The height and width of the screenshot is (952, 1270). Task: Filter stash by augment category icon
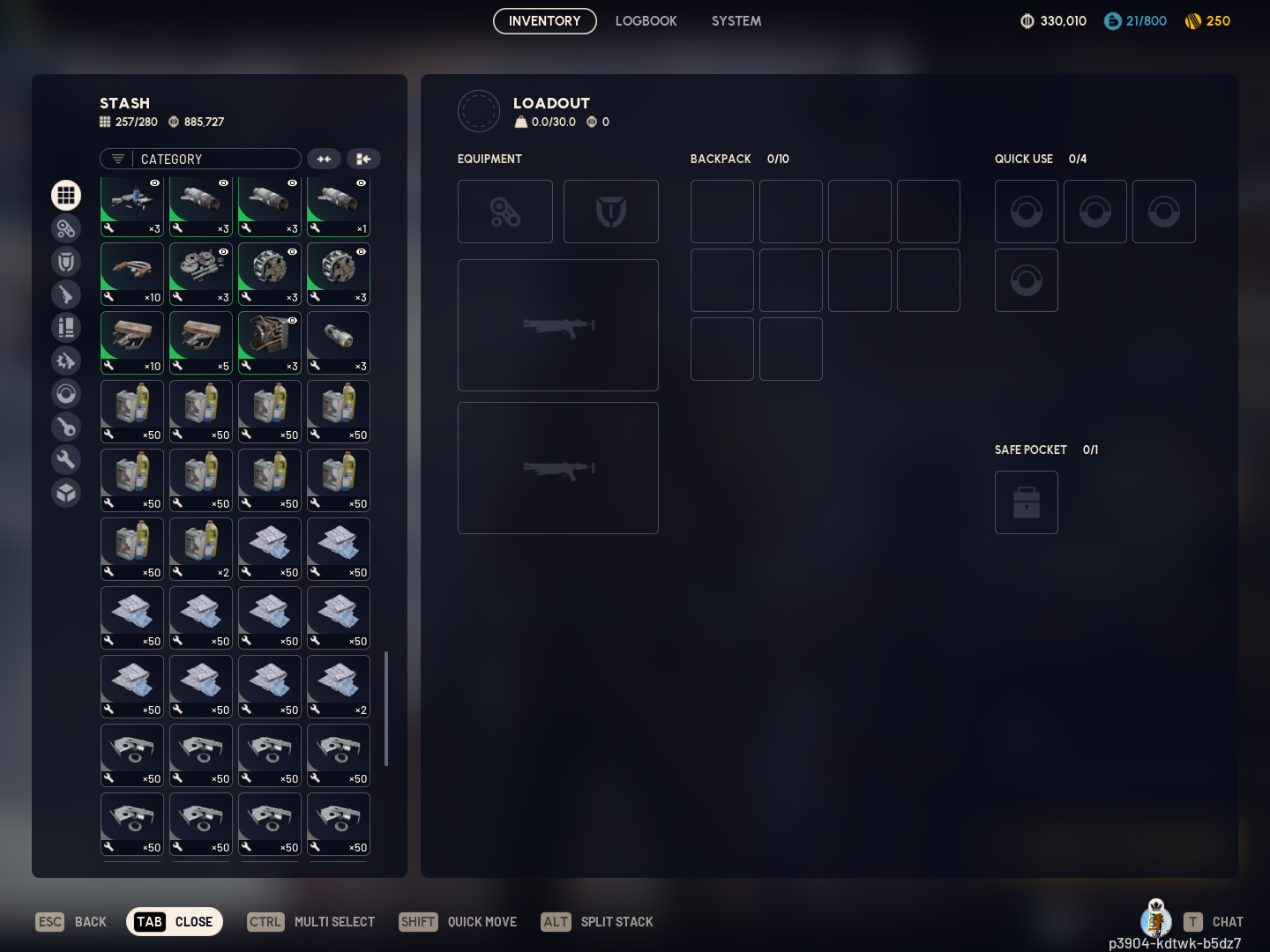[x=66, y=228]
